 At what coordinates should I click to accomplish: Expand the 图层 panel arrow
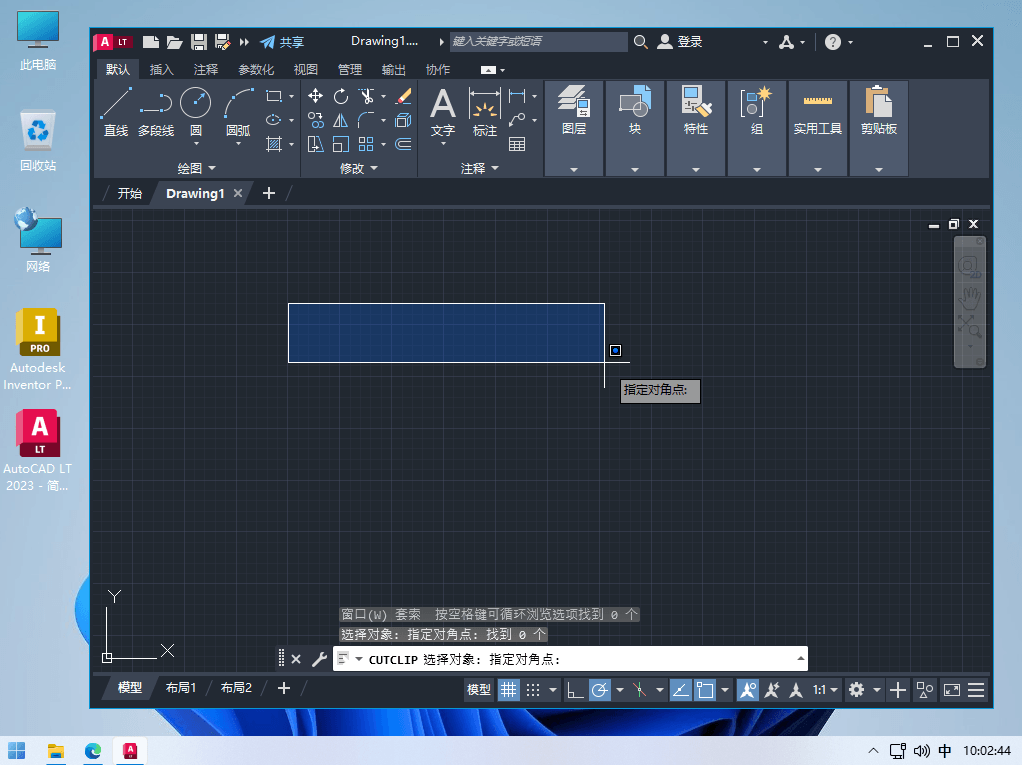(x=574, y=170)
